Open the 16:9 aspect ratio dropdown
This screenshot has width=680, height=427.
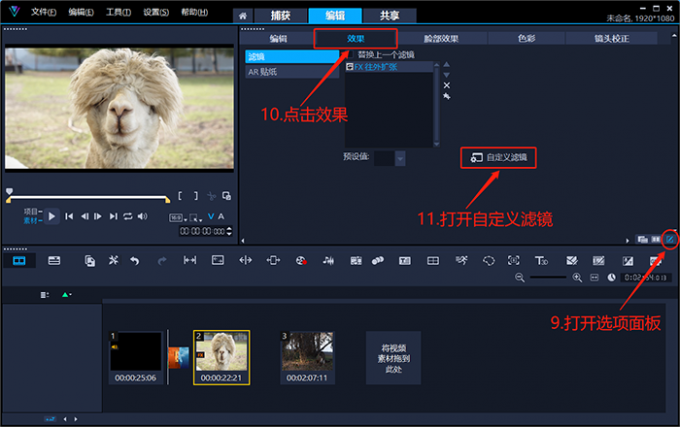pyautogui.click(x=178, y=218)
